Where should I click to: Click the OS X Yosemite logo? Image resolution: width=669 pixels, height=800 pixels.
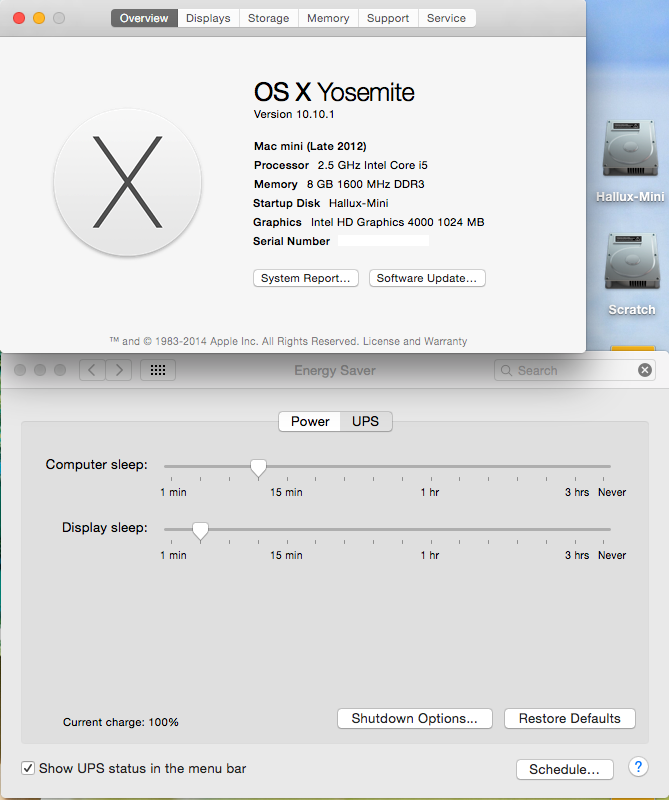pos(128,182)
